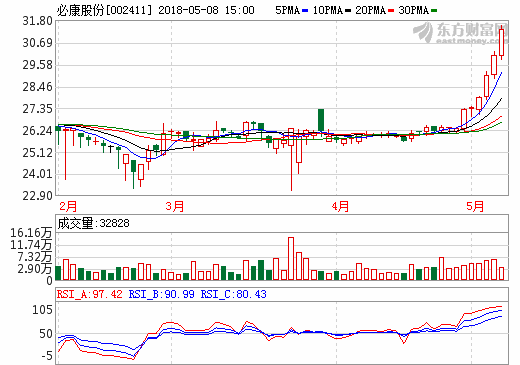Click the last candlestick at top right

(502, 42)
